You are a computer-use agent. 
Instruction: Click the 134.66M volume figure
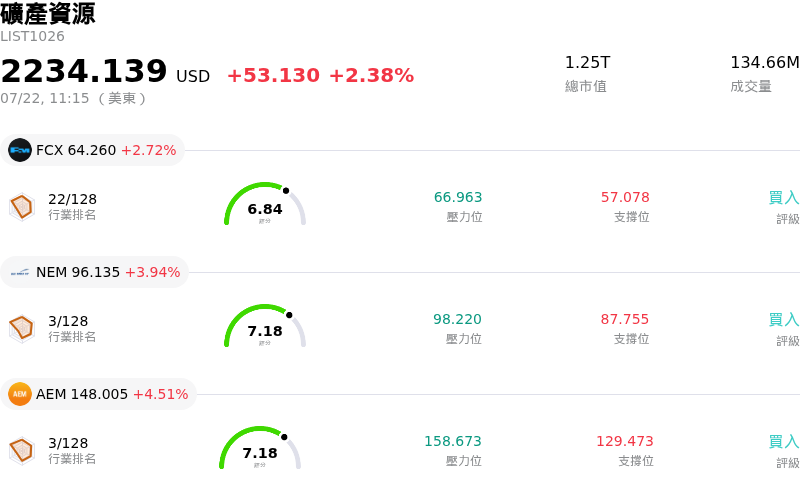pyautogui.click(x=765, y=62)
